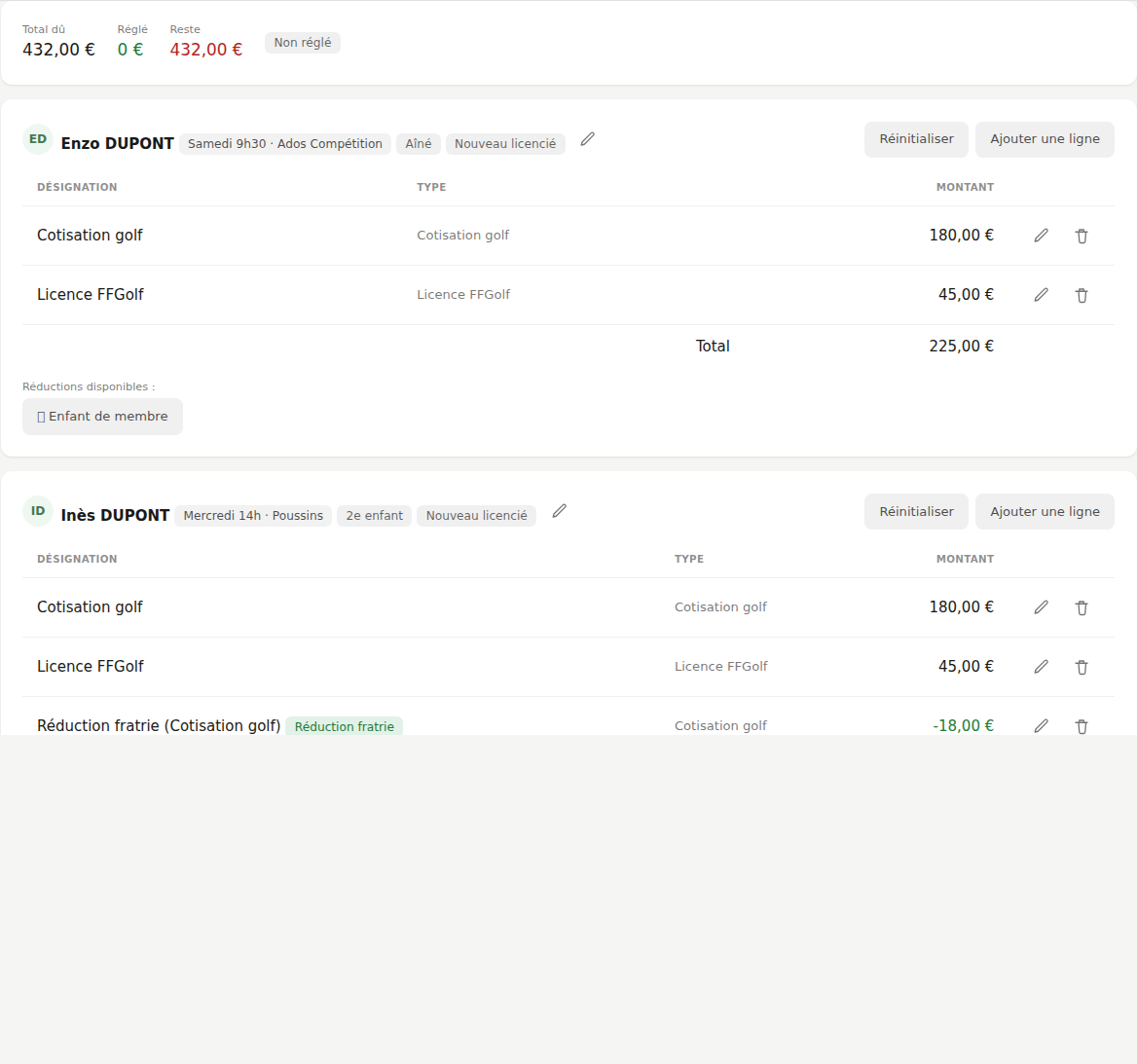Image resolution: width=1137 pixels, height=1064 pixels.
Task: Edit Inès's Licence FFGolf line
Action: click(1042, 667)
